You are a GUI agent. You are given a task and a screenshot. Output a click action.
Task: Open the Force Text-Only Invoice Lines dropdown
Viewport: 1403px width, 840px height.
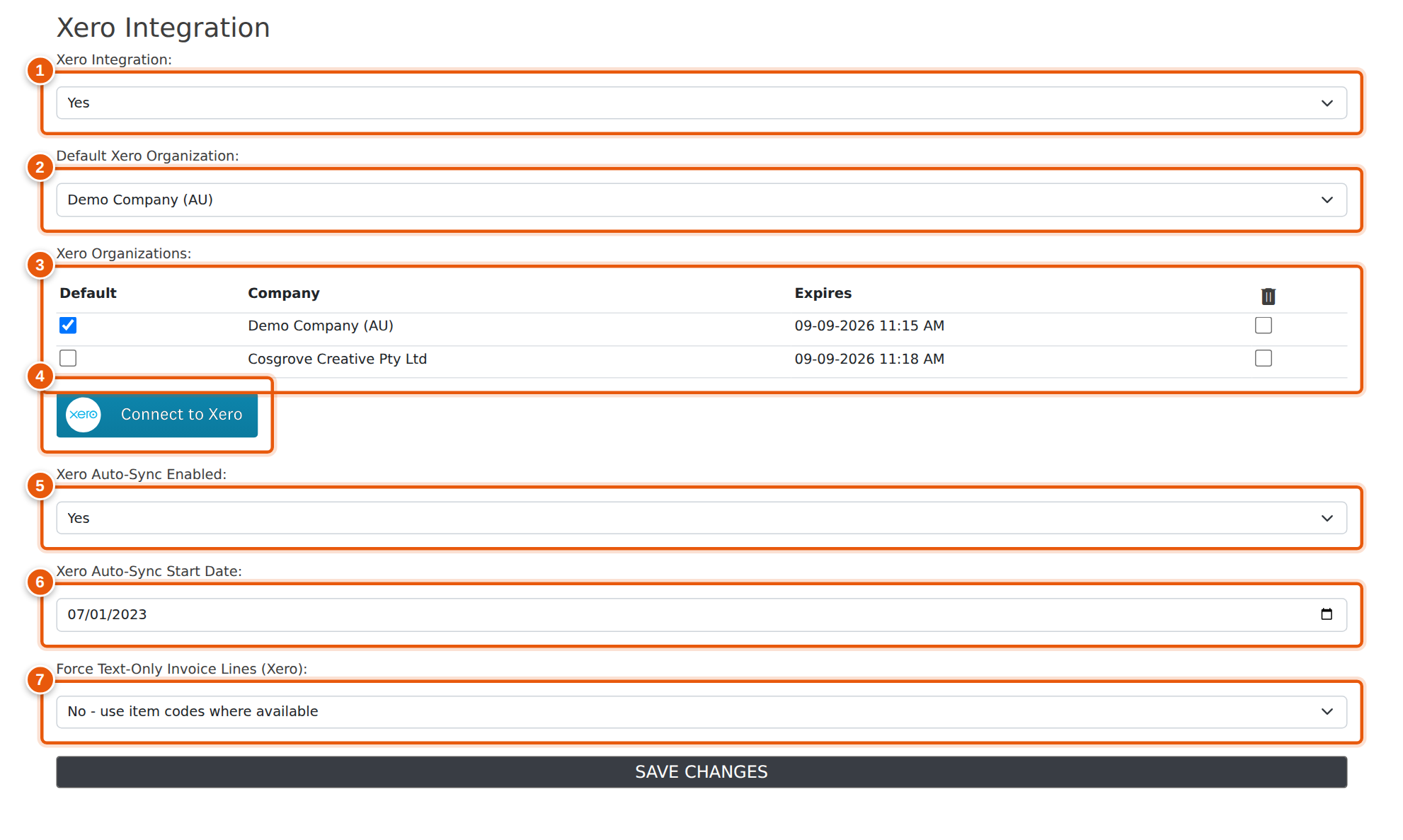coord(701,711)
